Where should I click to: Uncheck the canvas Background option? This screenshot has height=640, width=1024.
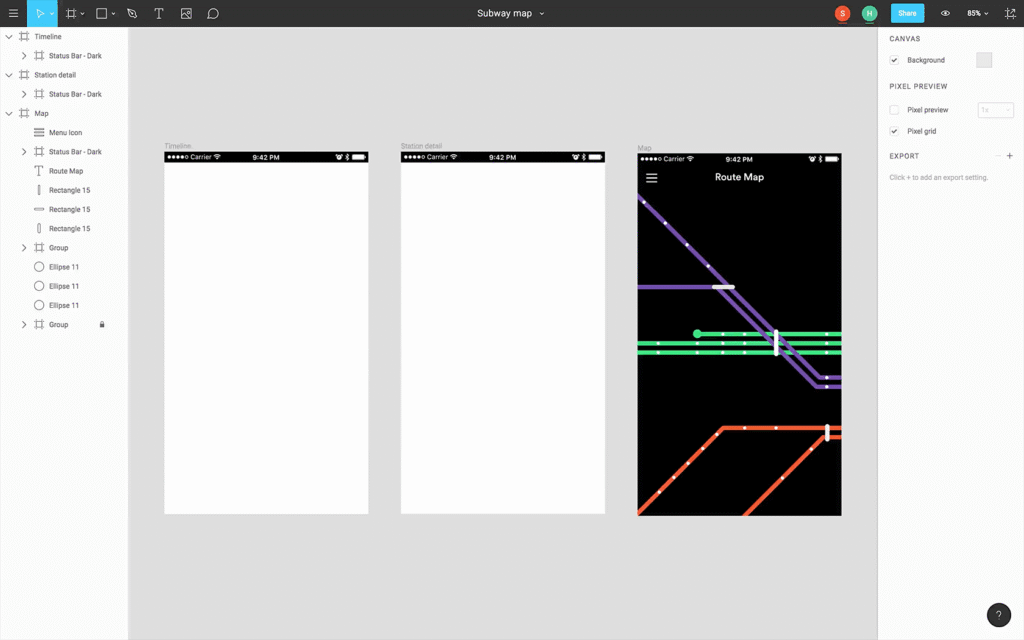tap(894, 59)
